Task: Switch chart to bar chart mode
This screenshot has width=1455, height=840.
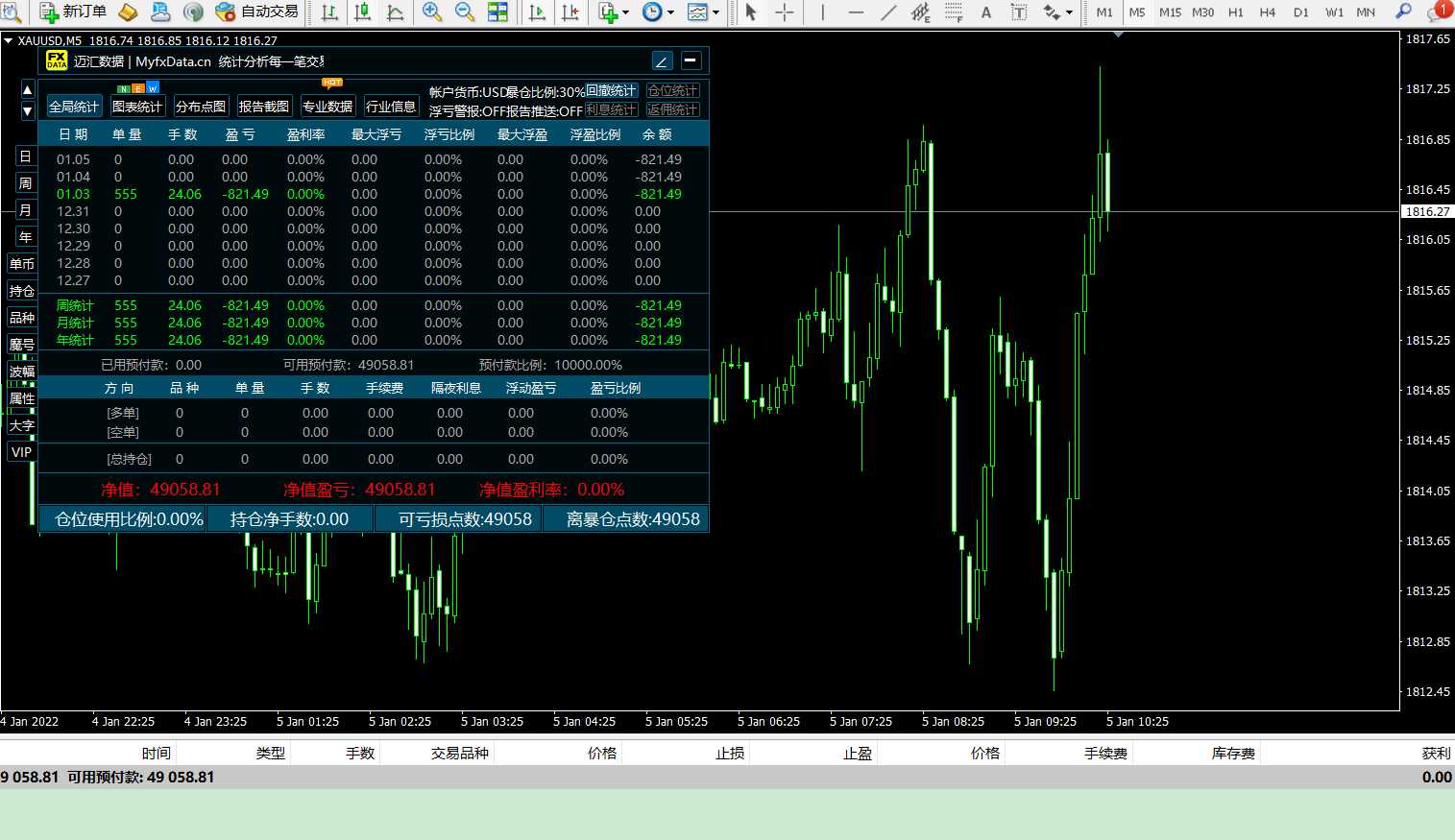Action: [x=329, y=12]
